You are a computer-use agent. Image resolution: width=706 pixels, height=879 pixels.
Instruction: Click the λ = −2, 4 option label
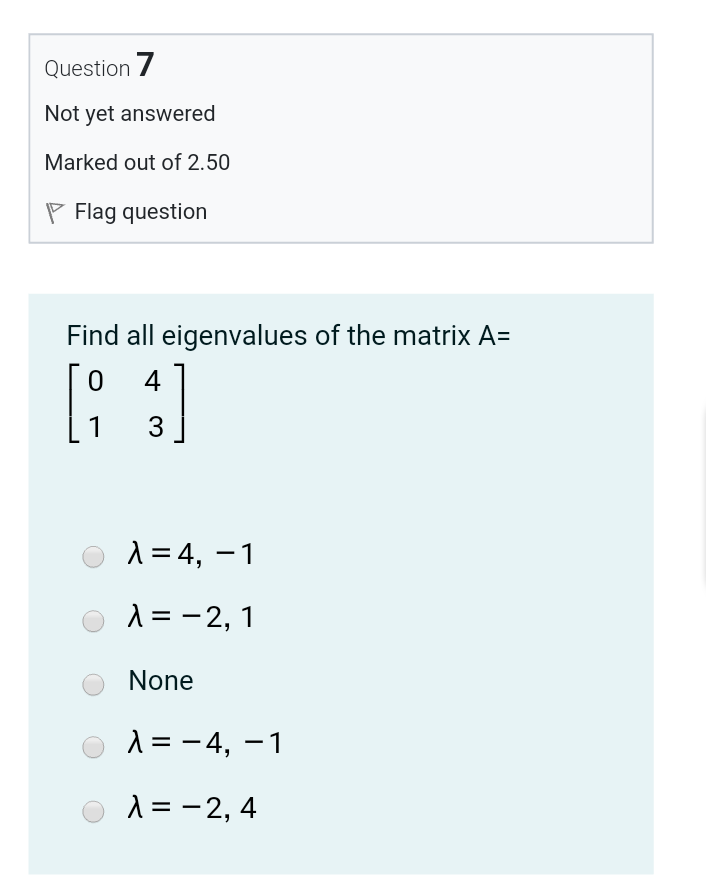tap(190, 807)
